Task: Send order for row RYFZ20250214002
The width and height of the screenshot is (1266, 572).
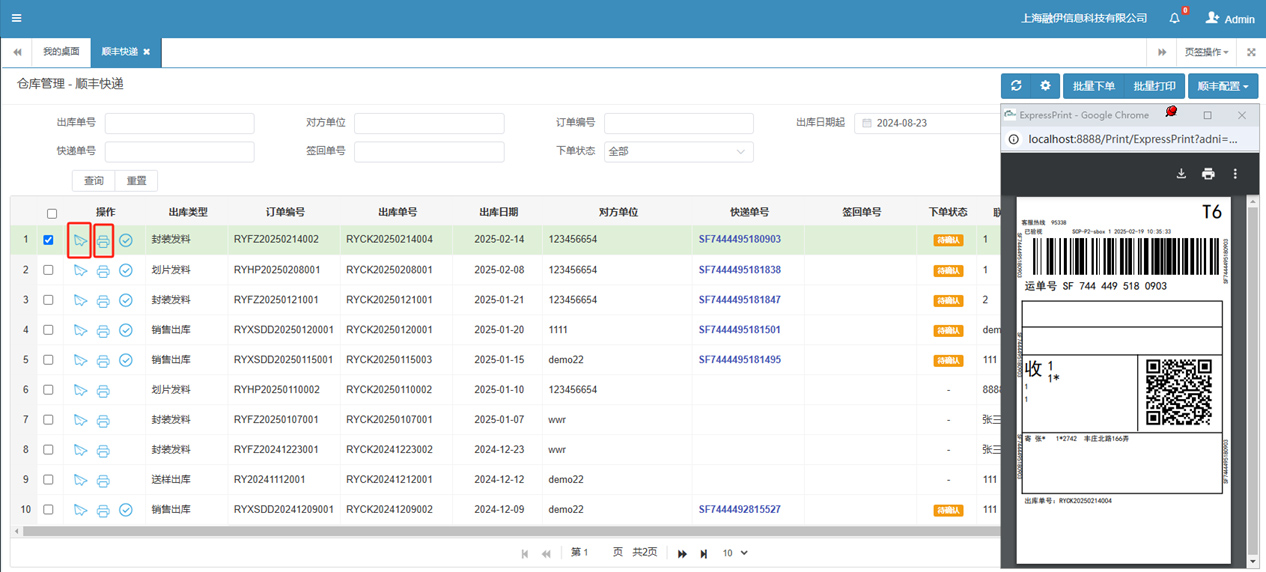Action: pos(80,240)
